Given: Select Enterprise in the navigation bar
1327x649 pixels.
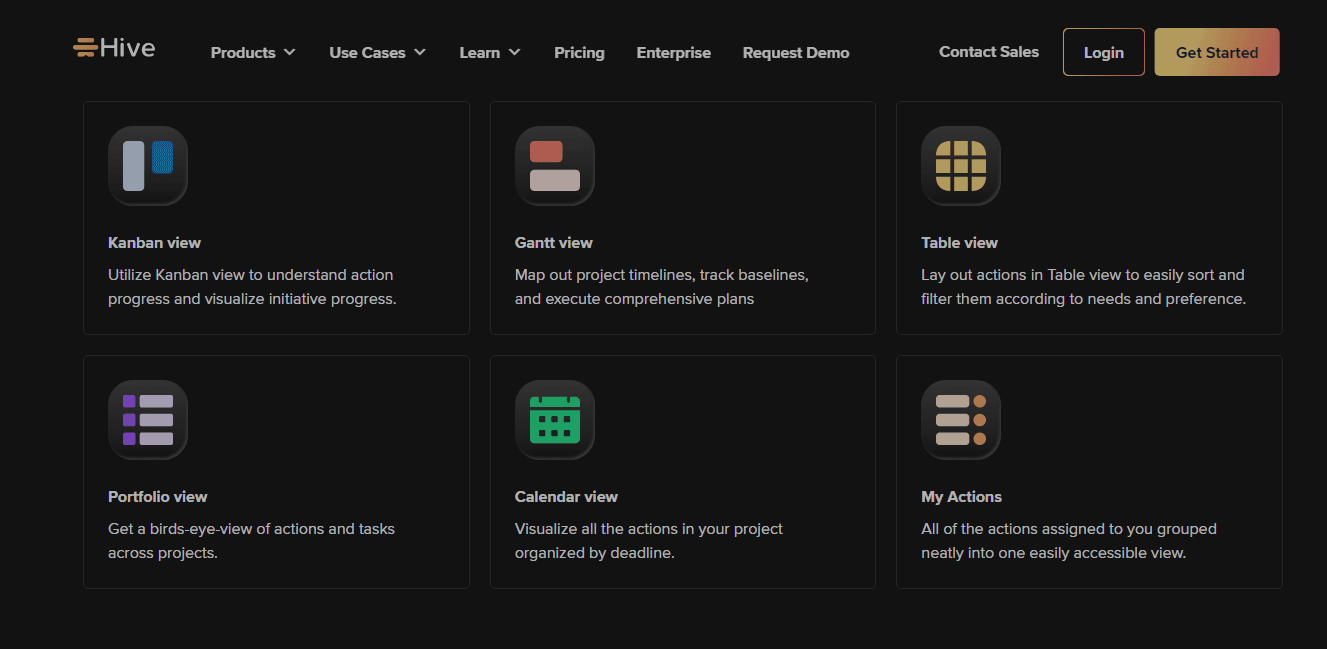Looking at the screenshot, I should coord(673,52).
